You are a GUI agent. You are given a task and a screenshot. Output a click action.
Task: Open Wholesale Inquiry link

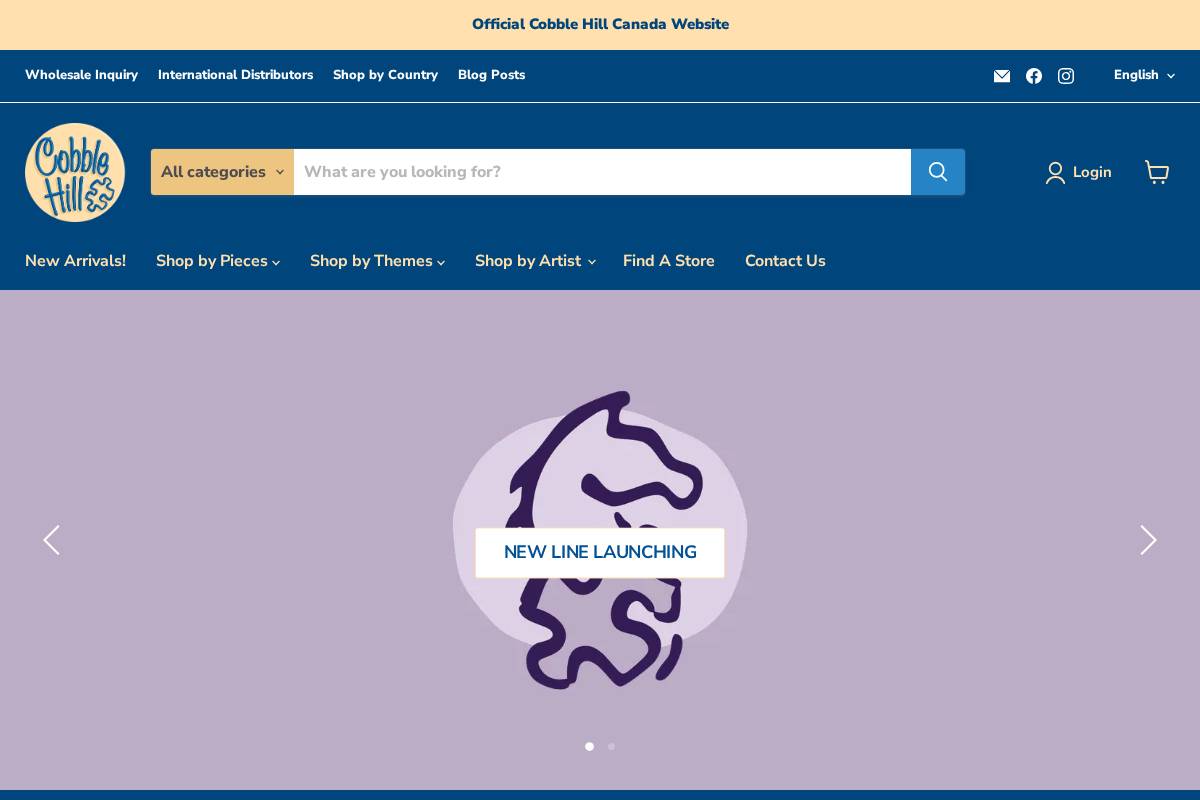click(x=81, y=75)
